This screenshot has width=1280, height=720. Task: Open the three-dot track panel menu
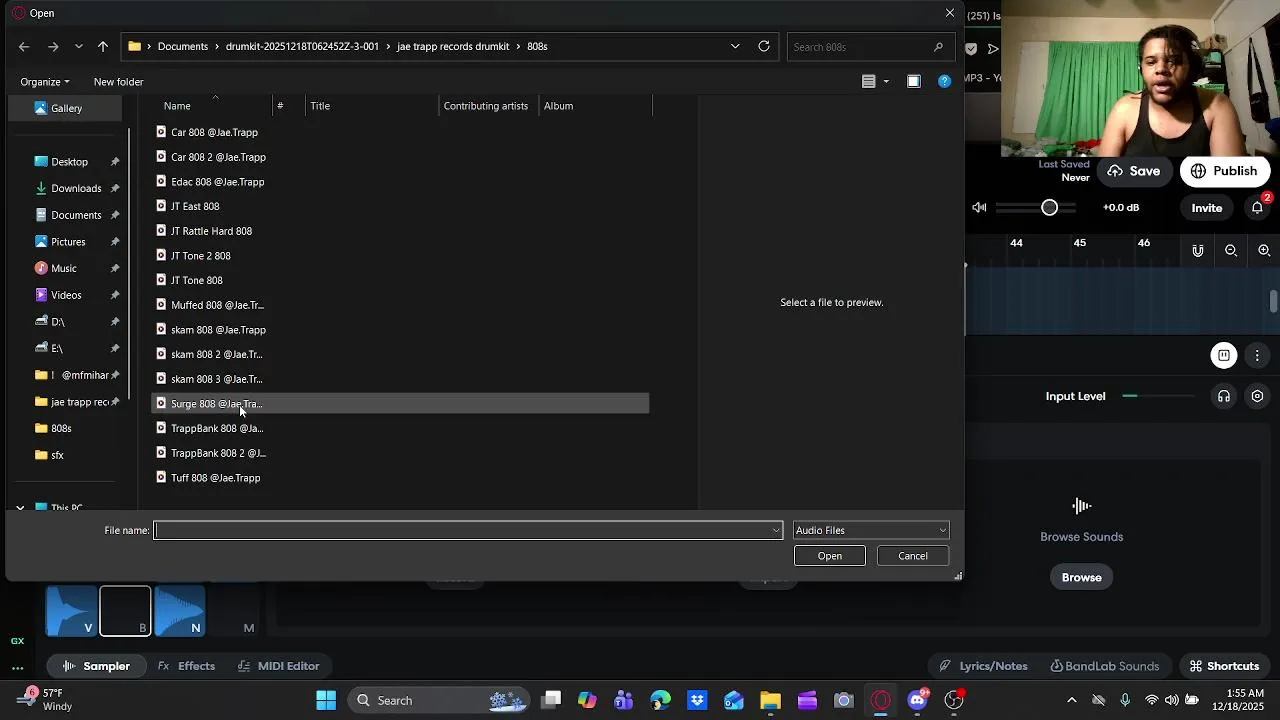(x=1258, y=356)
